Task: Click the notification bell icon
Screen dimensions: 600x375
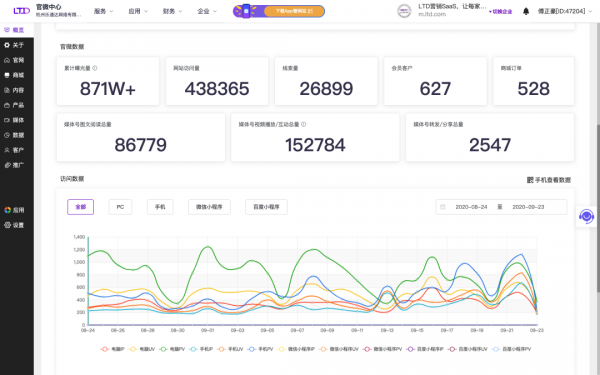Action: coord(526,11)
